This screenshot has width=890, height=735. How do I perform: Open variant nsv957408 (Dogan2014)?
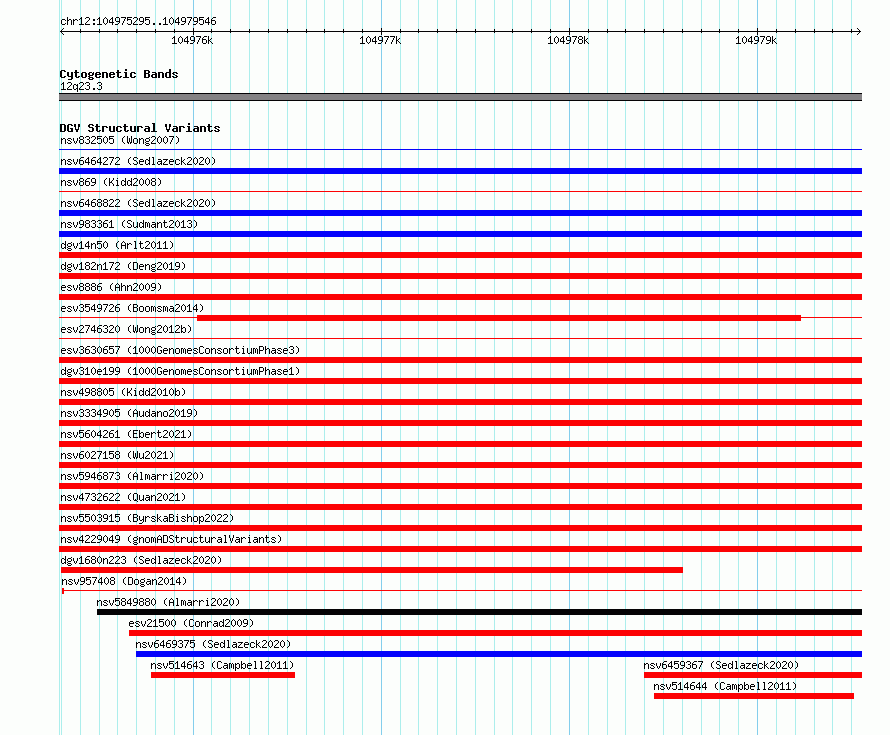pos(124,581)
